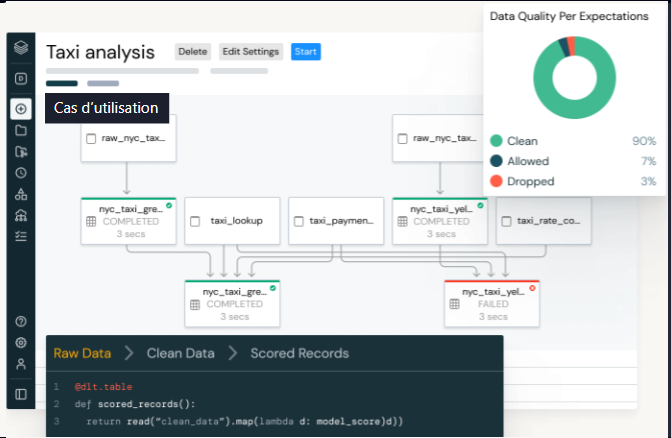
Task: Collapse the sidebar using bottom panel icon
Action: [21, 394]
